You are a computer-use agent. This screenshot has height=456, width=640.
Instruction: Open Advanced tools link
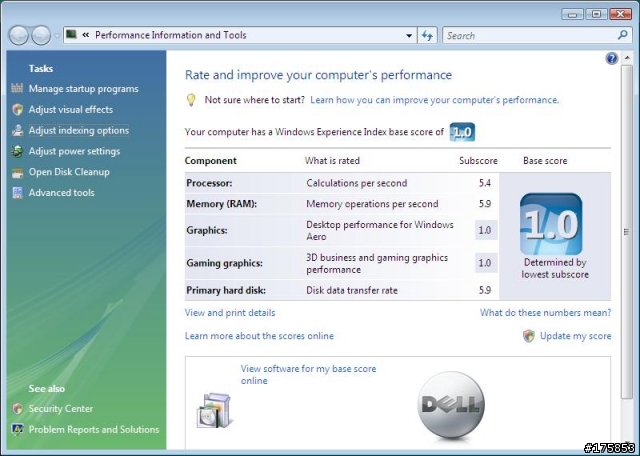(61, 193)
